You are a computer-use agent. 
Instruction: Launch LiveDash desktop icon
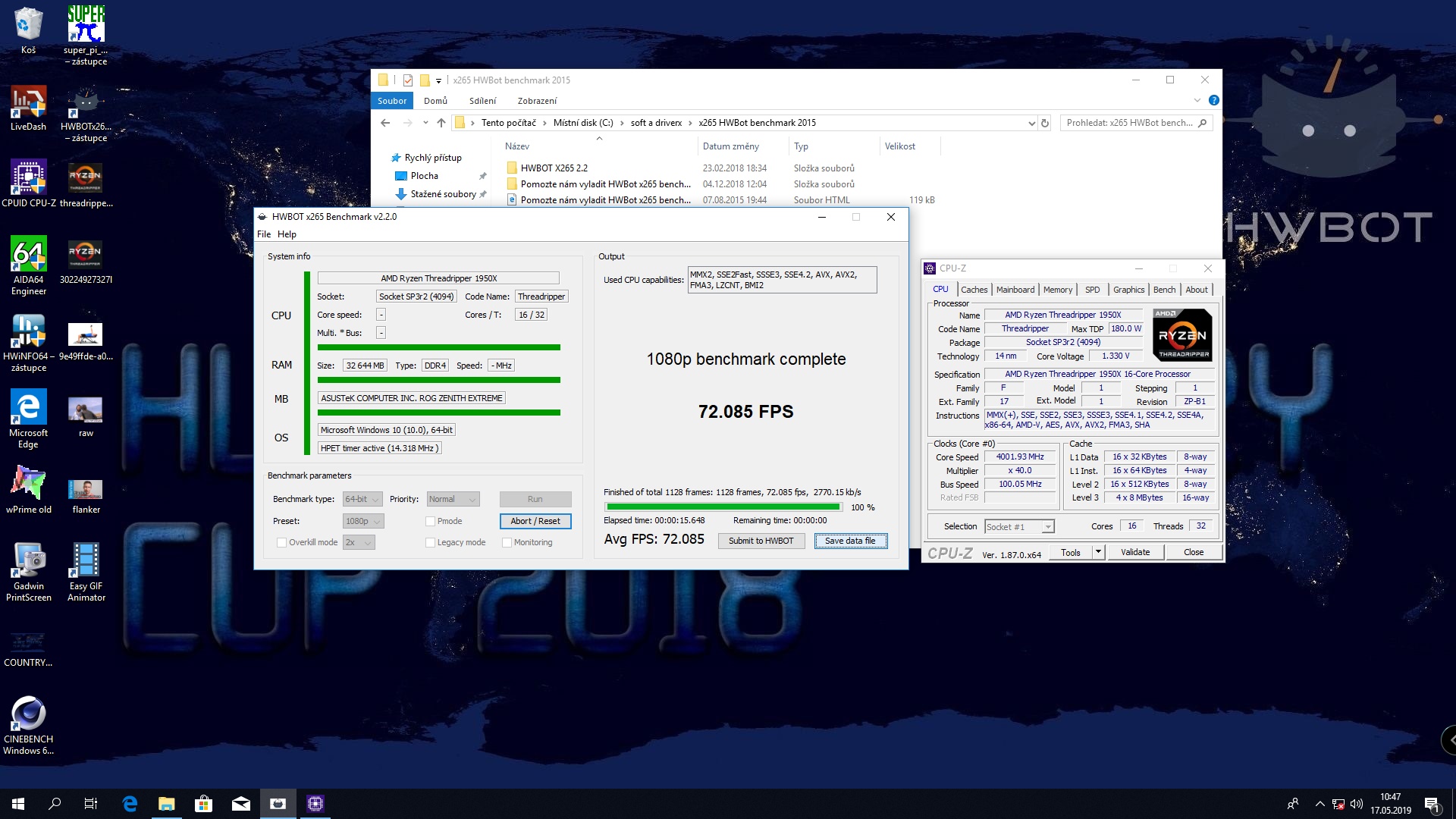tap(28, 108)
